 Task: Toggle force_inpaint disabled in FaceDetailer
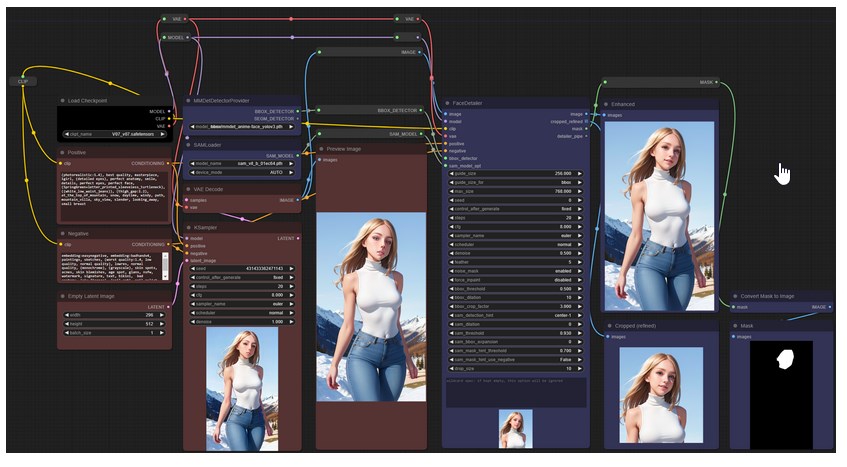click(516, 280)
